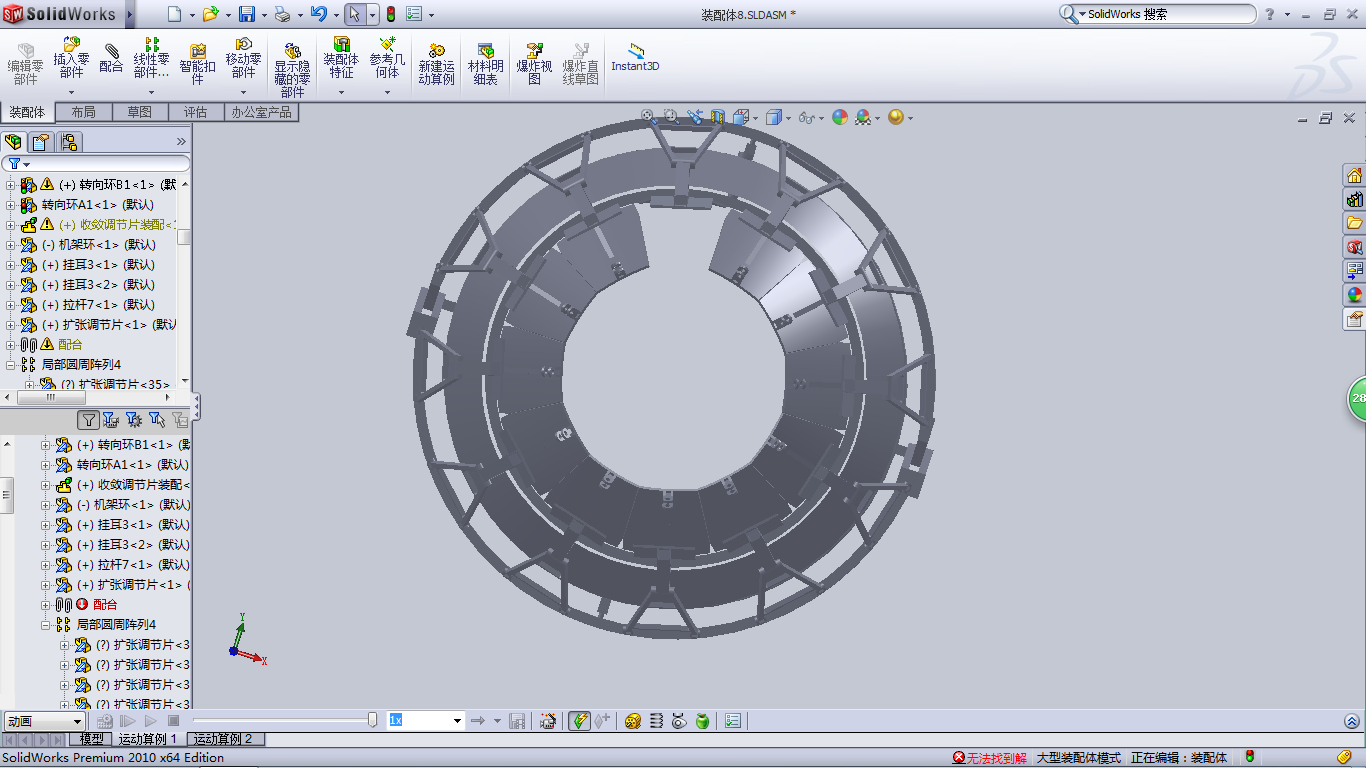Open the PropertyManager tab icon
Viewport: 1366px width, 768px height.
(x=41, y=141)
